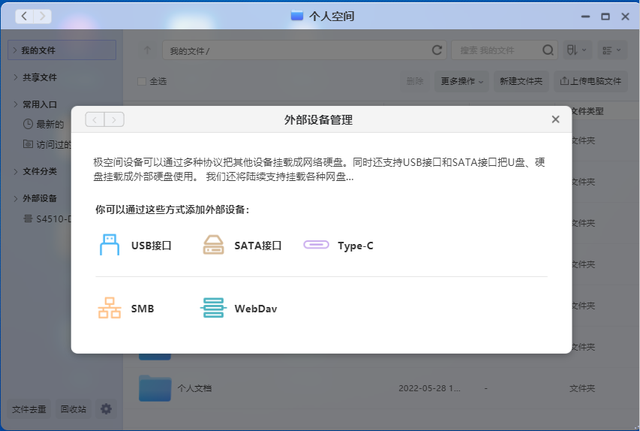Select SATA接口 label text

click(258, 245)
